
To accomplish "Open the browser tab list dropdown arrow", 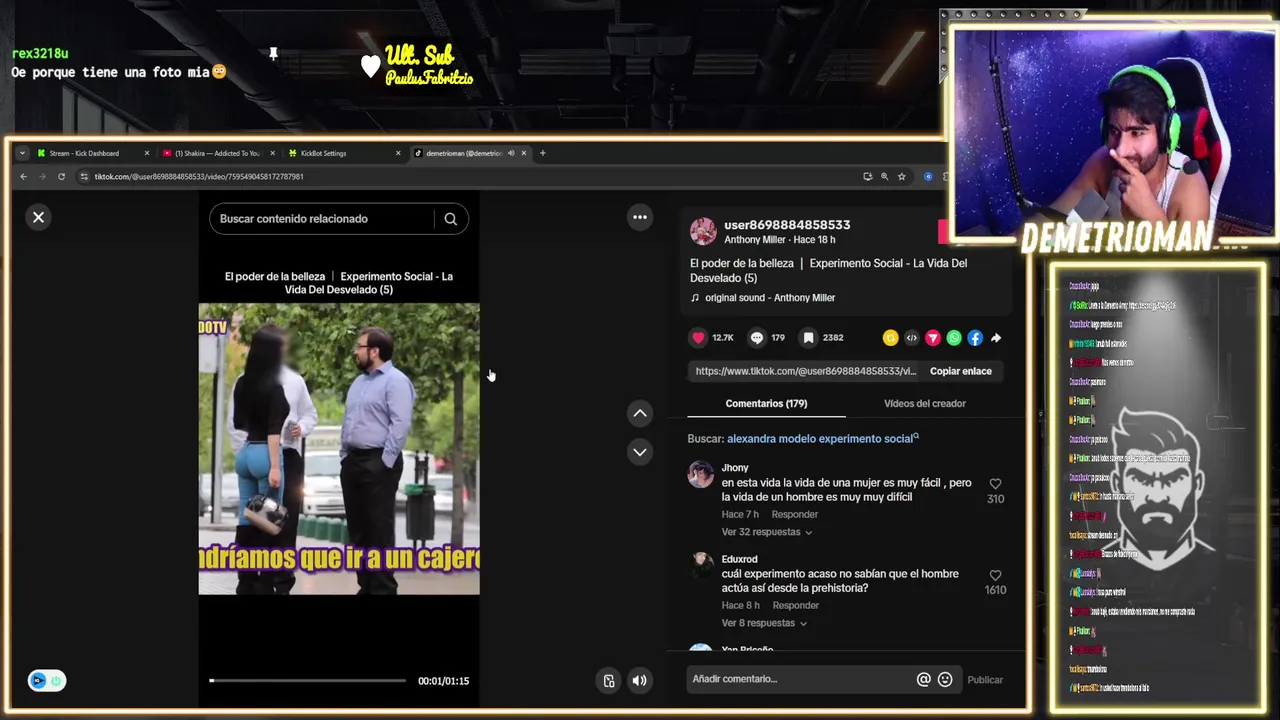I will tap(22, 153).
